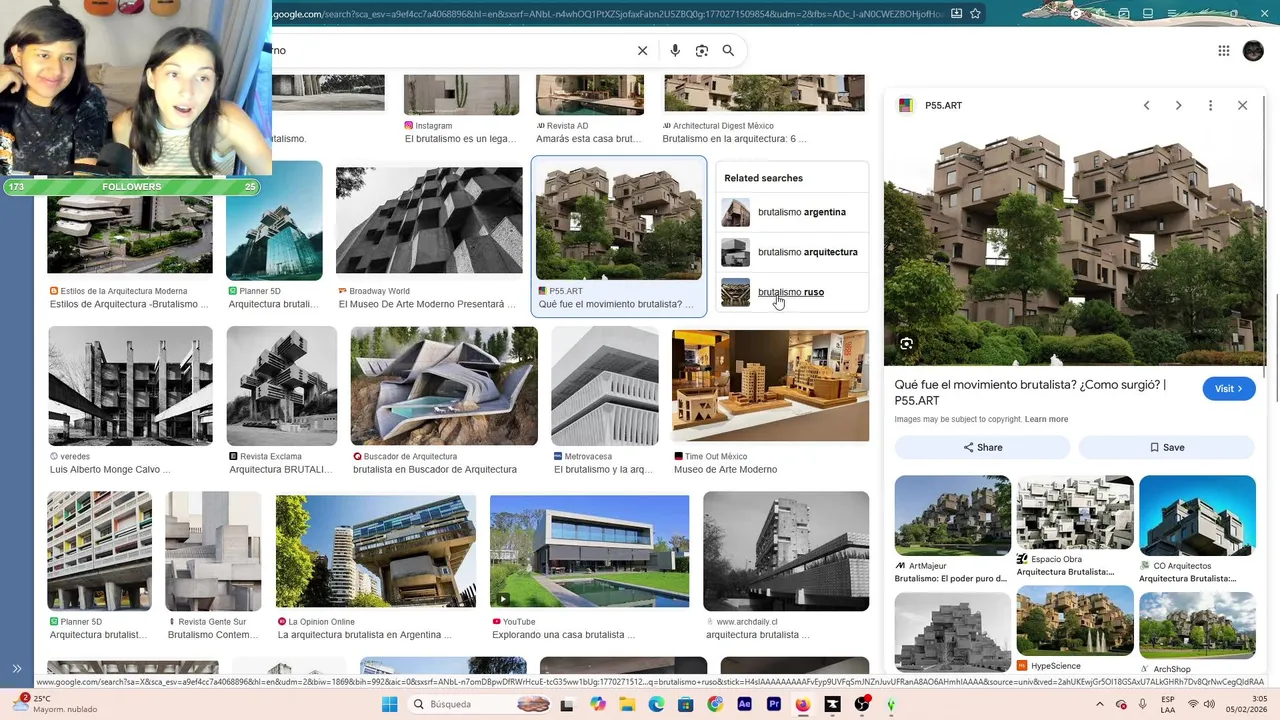Open the La Opinion Online Argentina image
The height and width of the screenshot is (720, 1280).
point(376,551)
